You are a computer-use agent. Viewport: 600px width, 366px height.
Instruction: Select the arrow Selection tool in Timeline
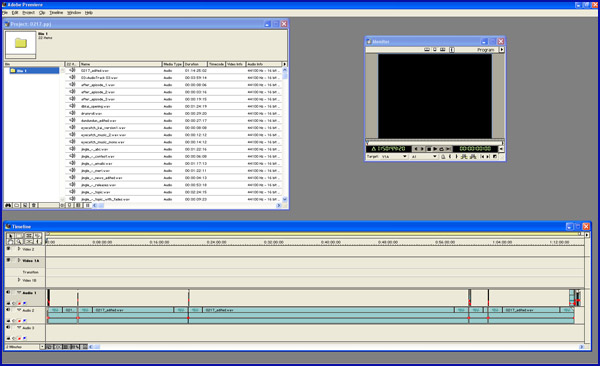click(10, 236)
